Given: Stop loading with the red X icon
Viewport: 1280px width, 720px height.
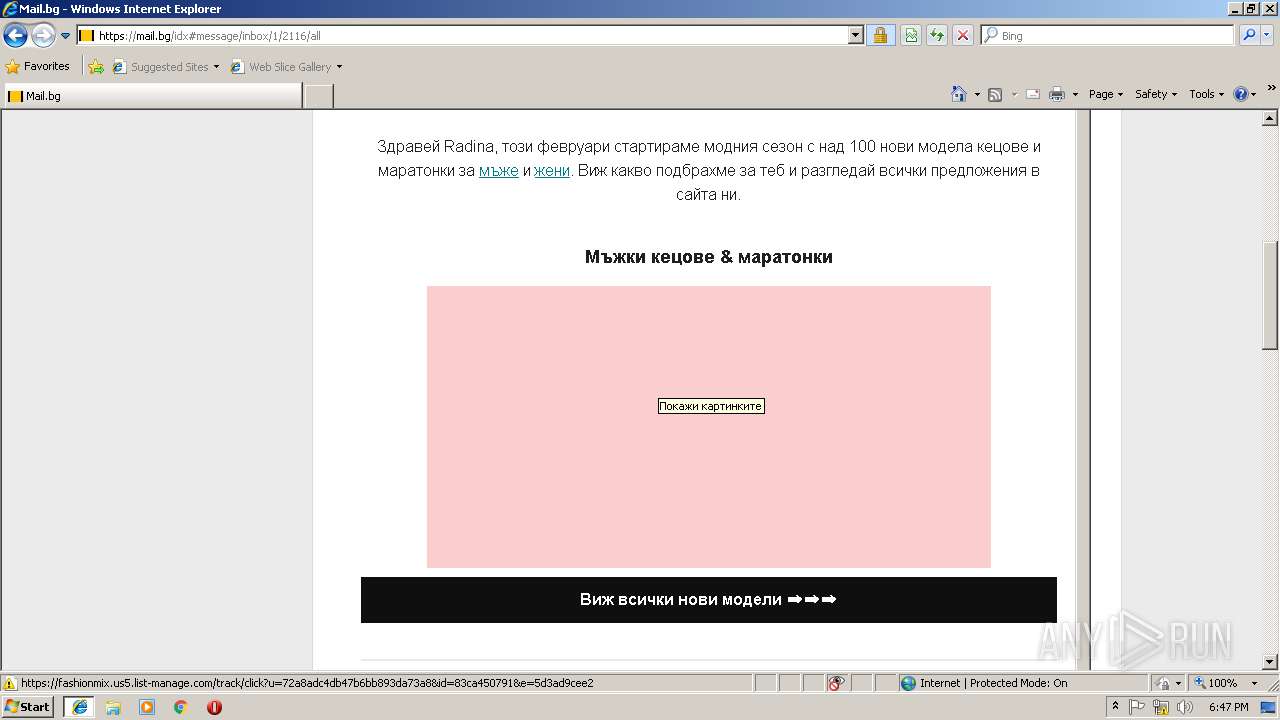Looking at the screenshot, I should pos(963,36).
